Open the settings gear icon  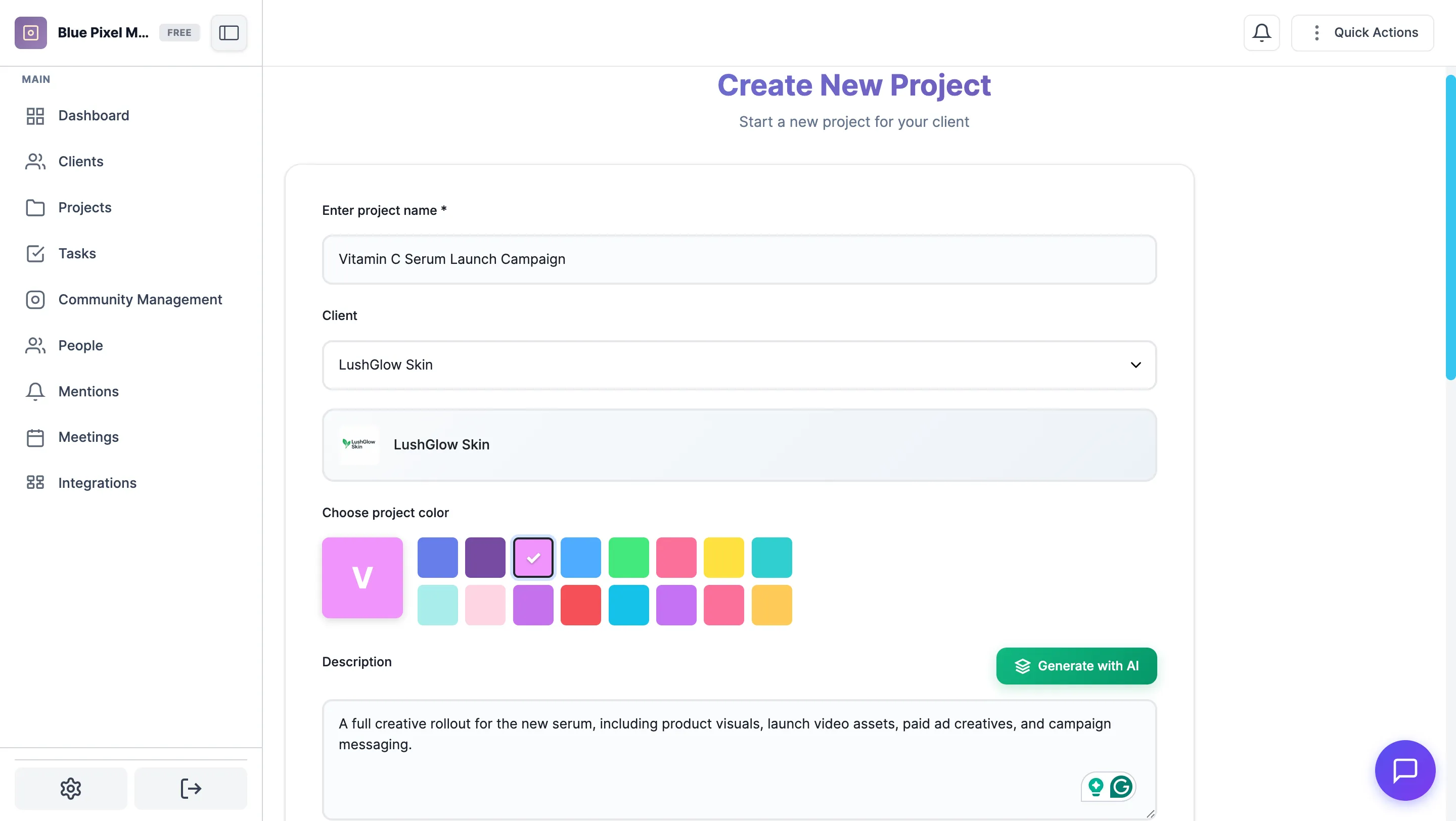pos(71,788)
